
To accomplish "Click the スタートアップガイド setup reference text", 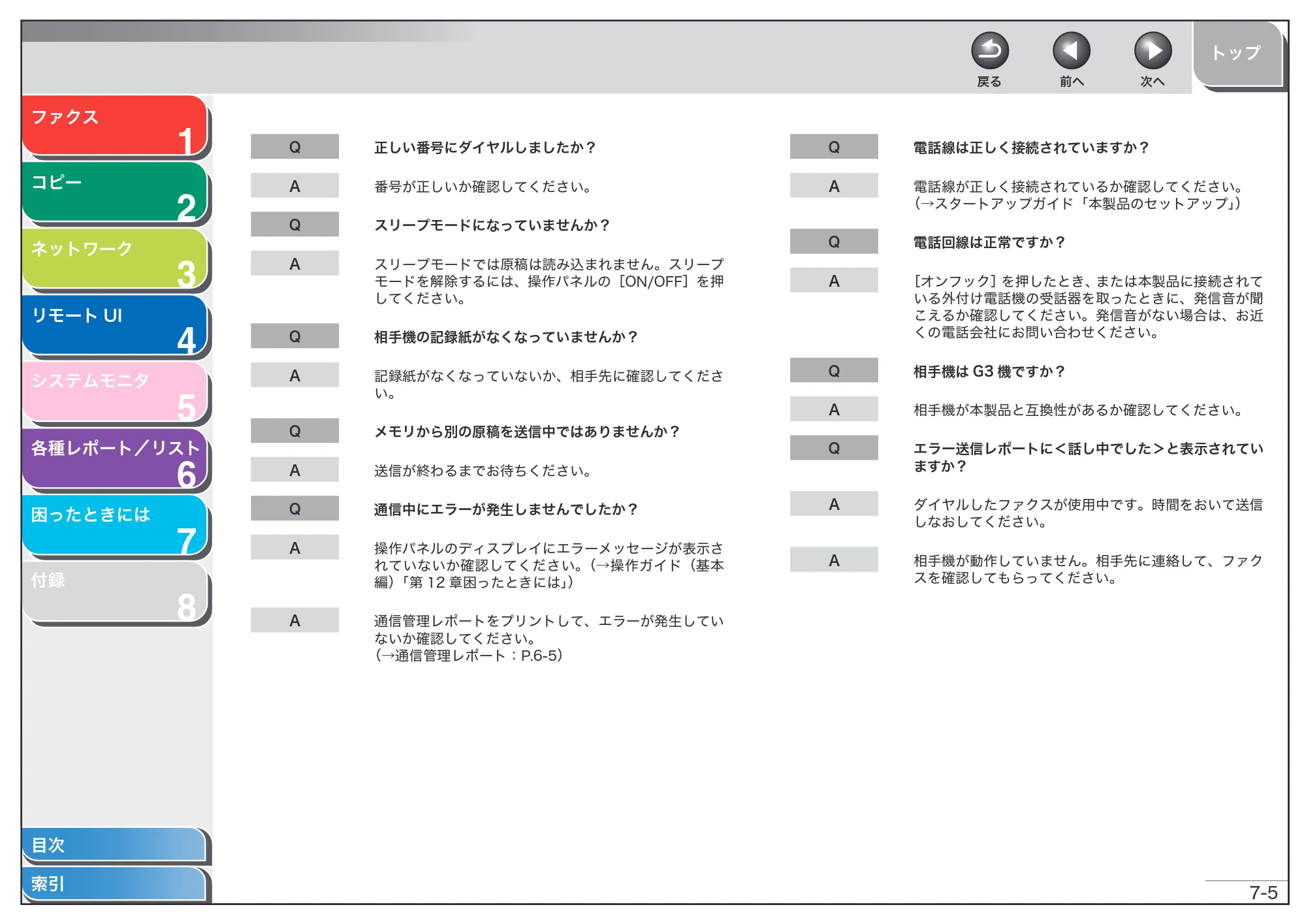I will click(1078, 204).
